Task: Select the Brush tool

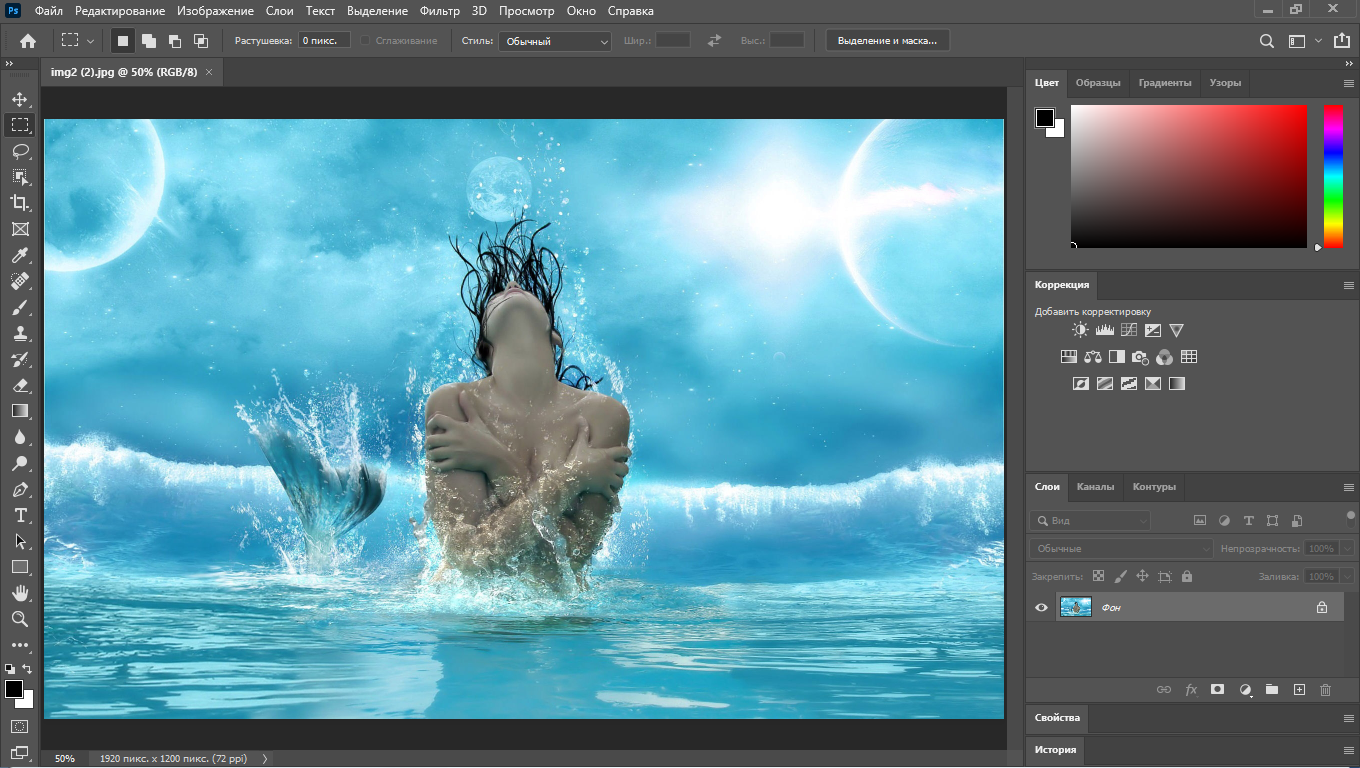Action: pyautogui.click(x=20, y=307)
